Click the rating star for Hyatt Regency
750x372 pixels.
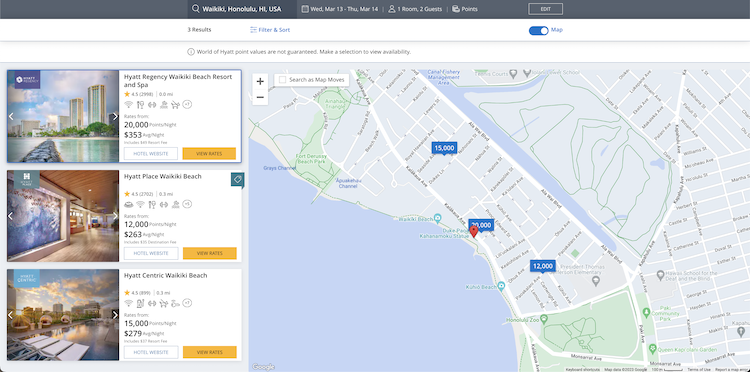point(127,94)
